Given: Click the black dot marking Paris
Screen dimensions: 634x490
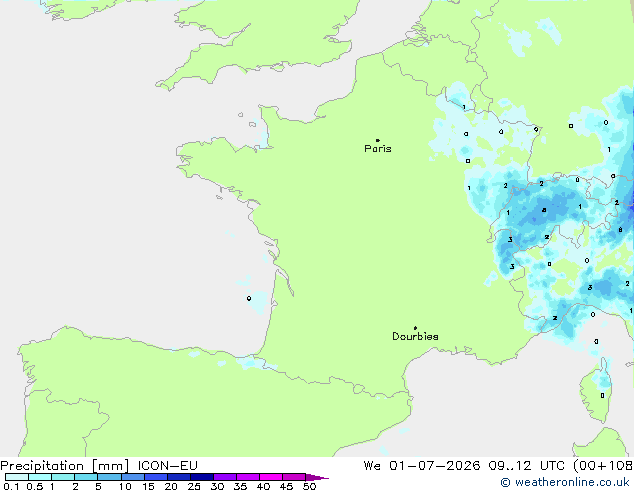Looking at the screenshot, I should pyautogui.click(x=378, y=140).
